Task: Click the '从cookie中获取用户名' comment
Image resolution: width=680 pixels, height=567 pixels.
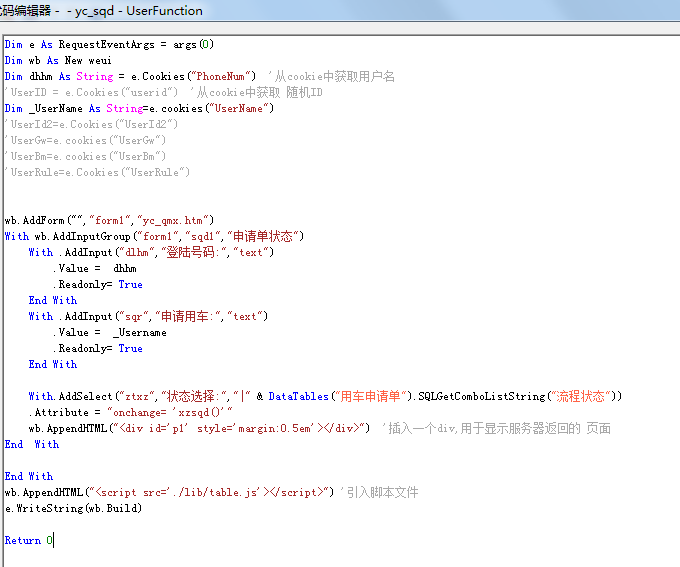Action: 331,77
